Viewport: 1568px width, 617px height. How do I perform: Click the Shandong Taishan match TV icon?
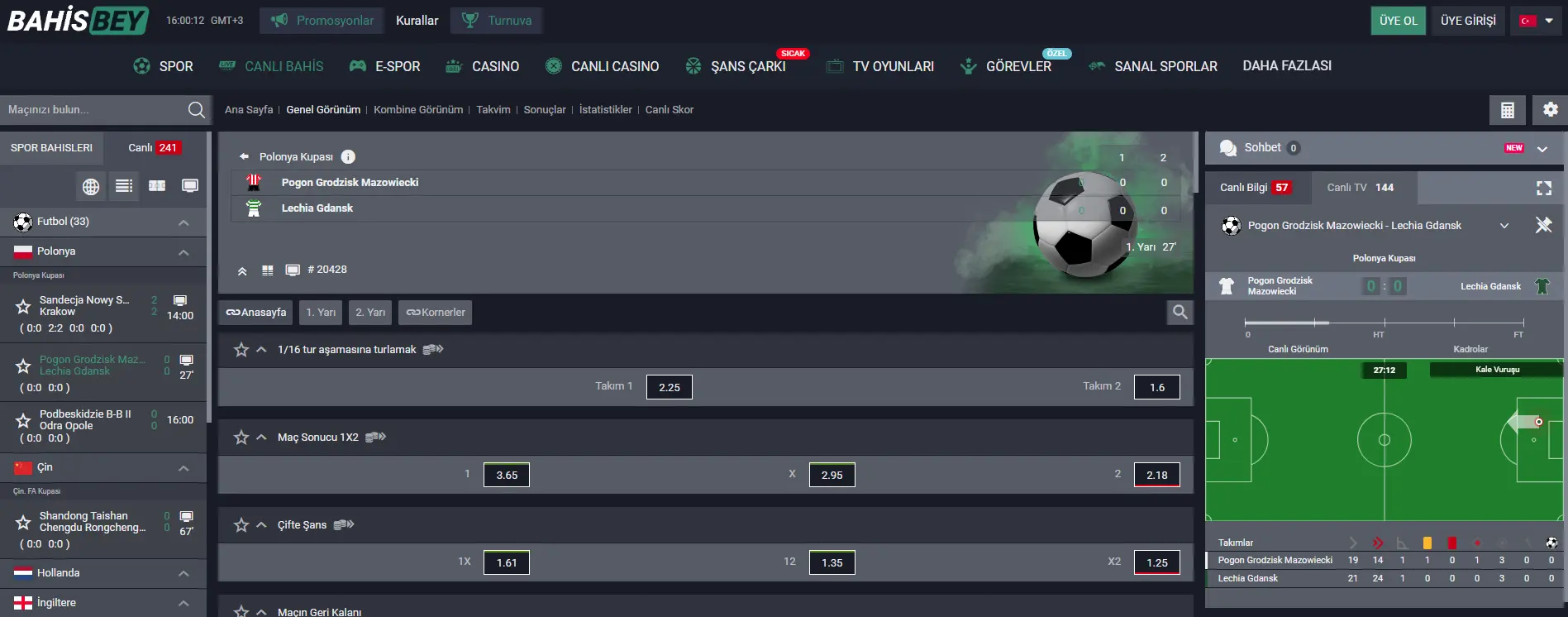click(x=187, y=516)
